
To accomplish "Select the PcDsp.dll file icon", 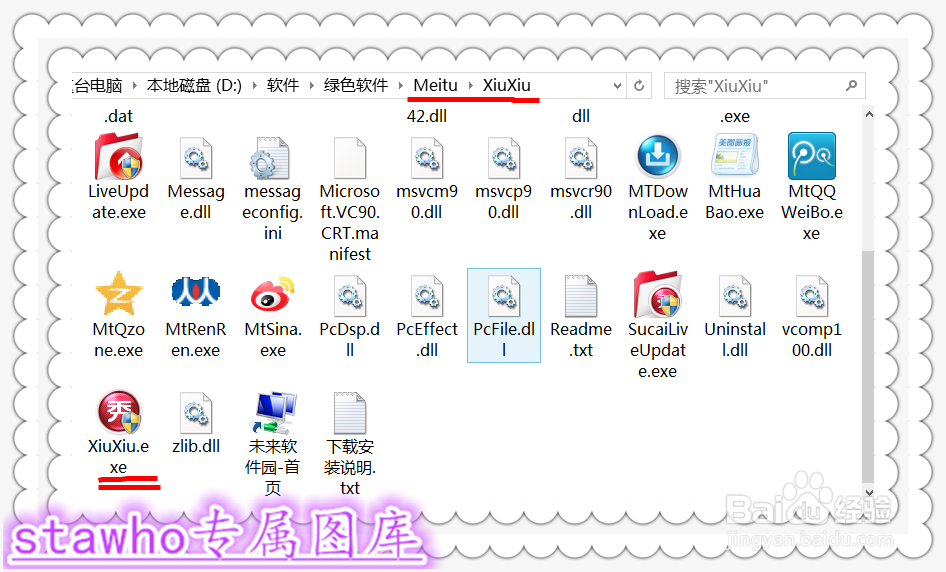I will click(350, 296).
